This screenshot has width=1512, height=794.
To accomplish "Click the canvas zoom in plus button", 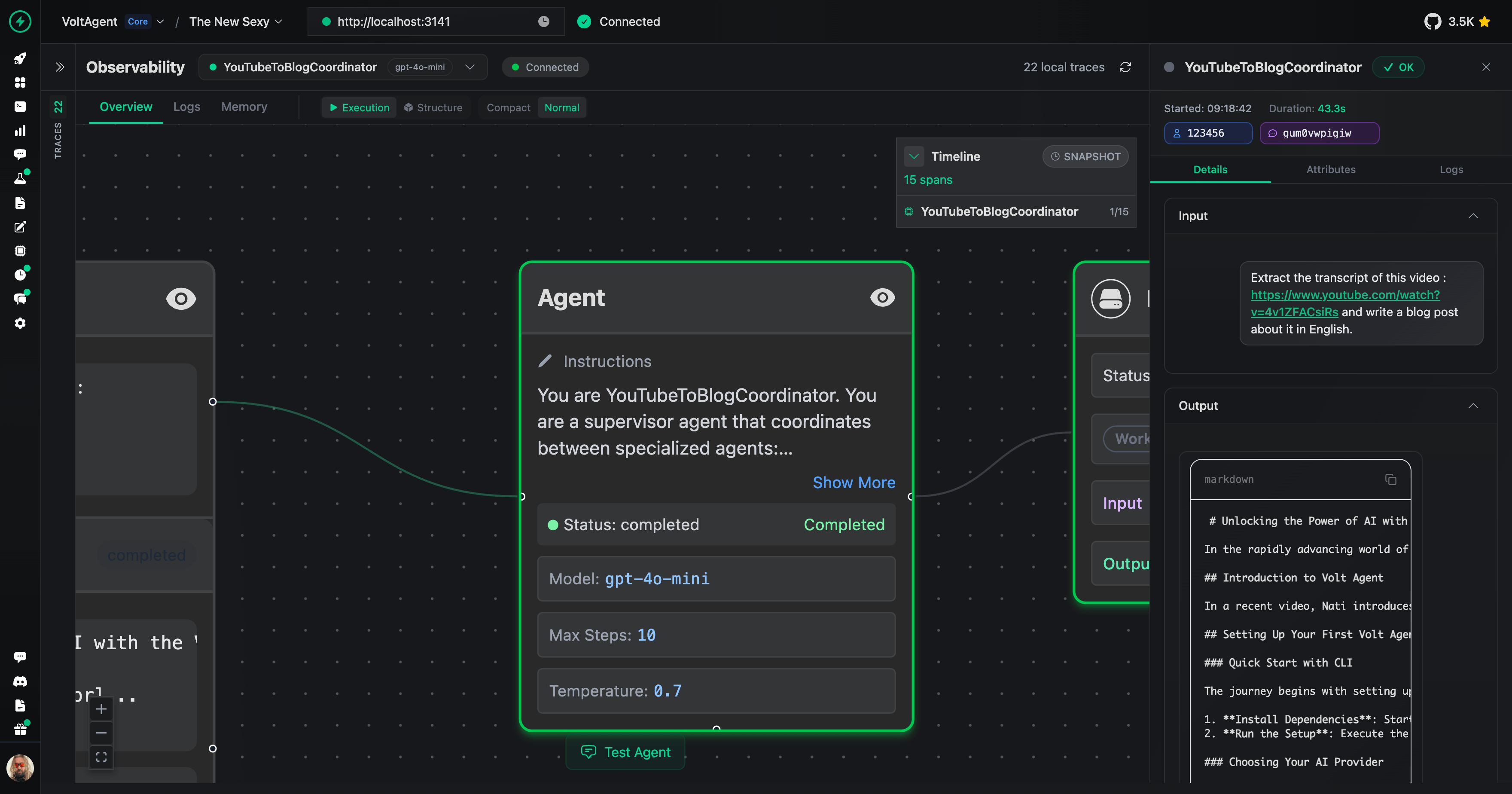I will pyautogui.click(x=101, y=709).
